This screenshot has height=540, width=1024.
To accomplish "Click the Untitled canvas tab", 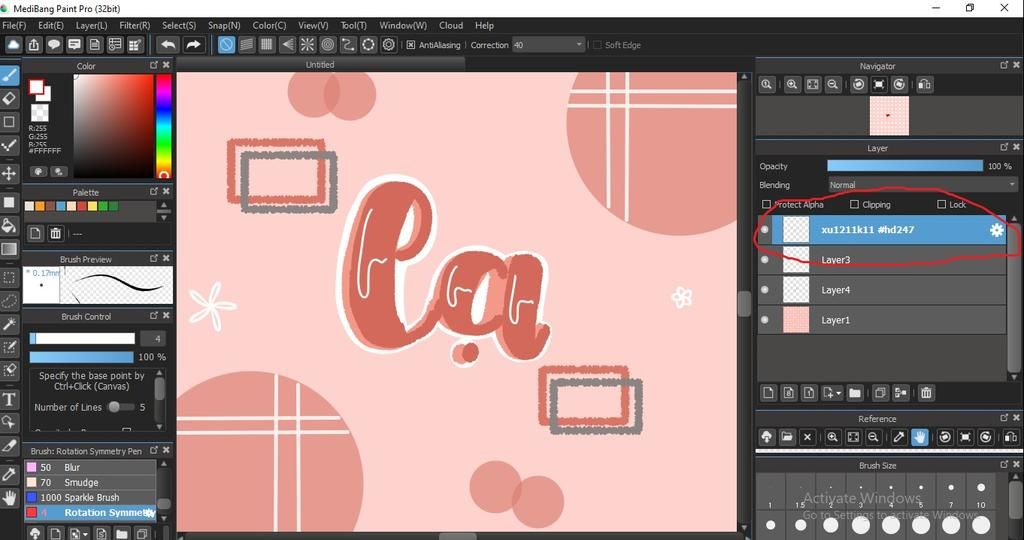I will click(x=320, y=65).
